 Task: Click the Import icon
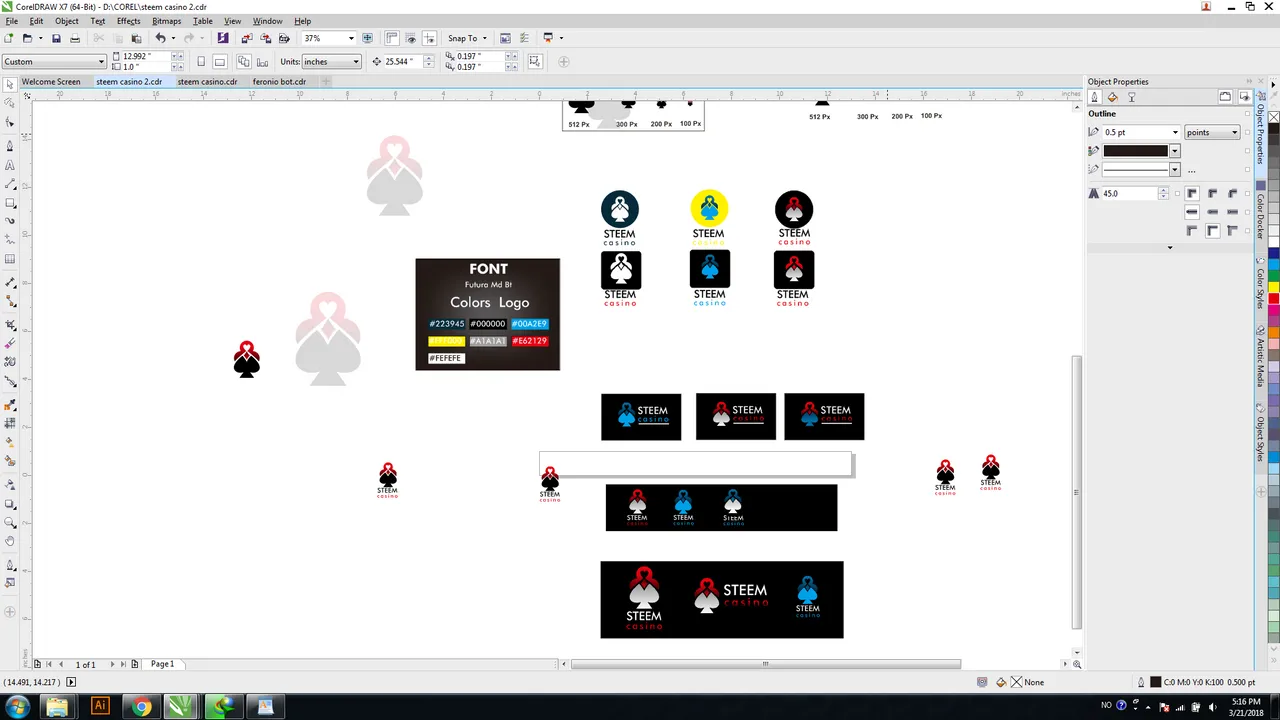[x=247, y=38]
